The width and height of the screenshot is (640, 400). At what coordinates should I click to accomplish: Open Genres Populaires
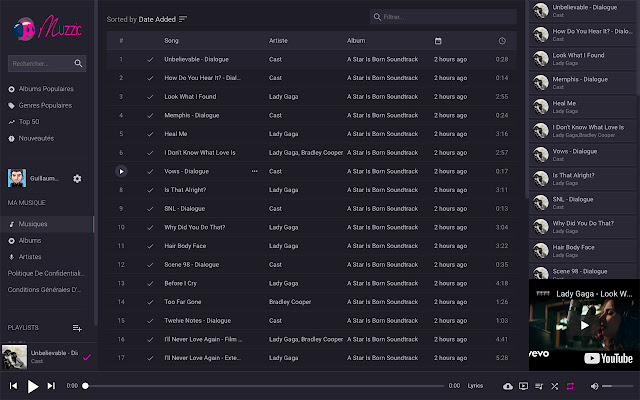coord(45,105)
